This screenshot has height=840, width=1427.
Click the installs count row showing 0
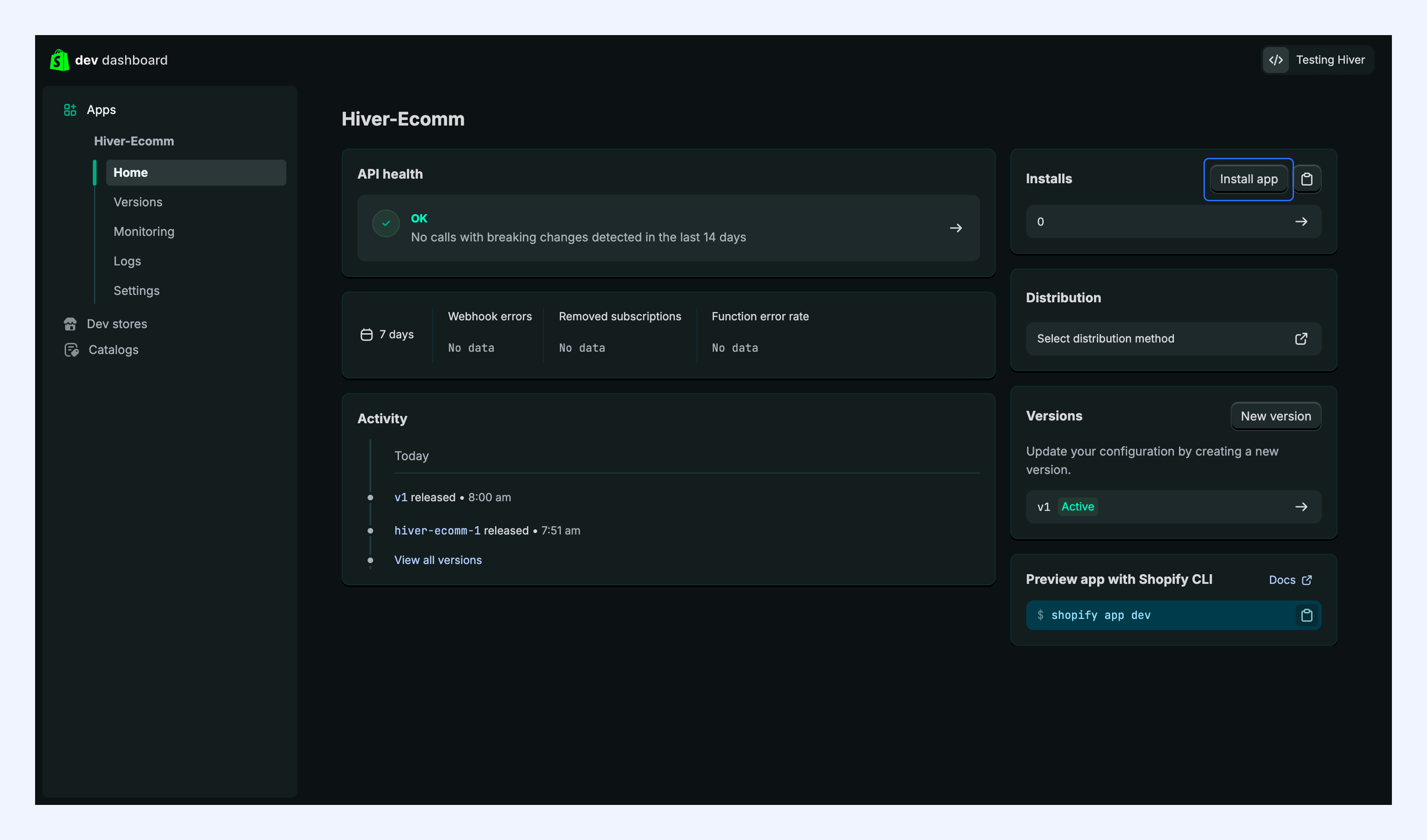[1173, 222]
